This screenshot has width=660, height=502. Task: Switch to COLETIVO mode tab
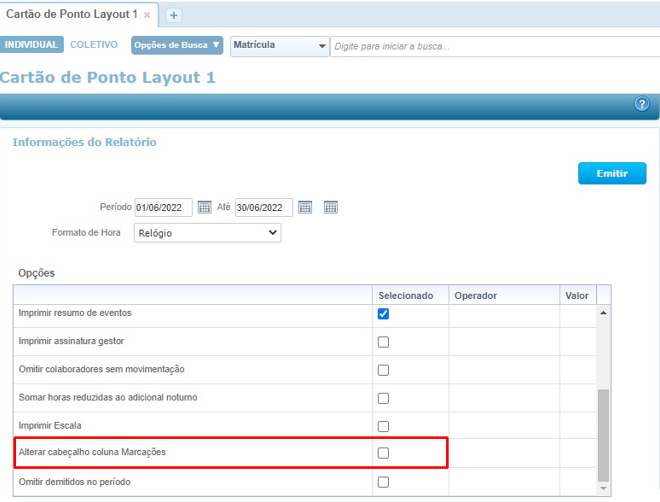93,46
